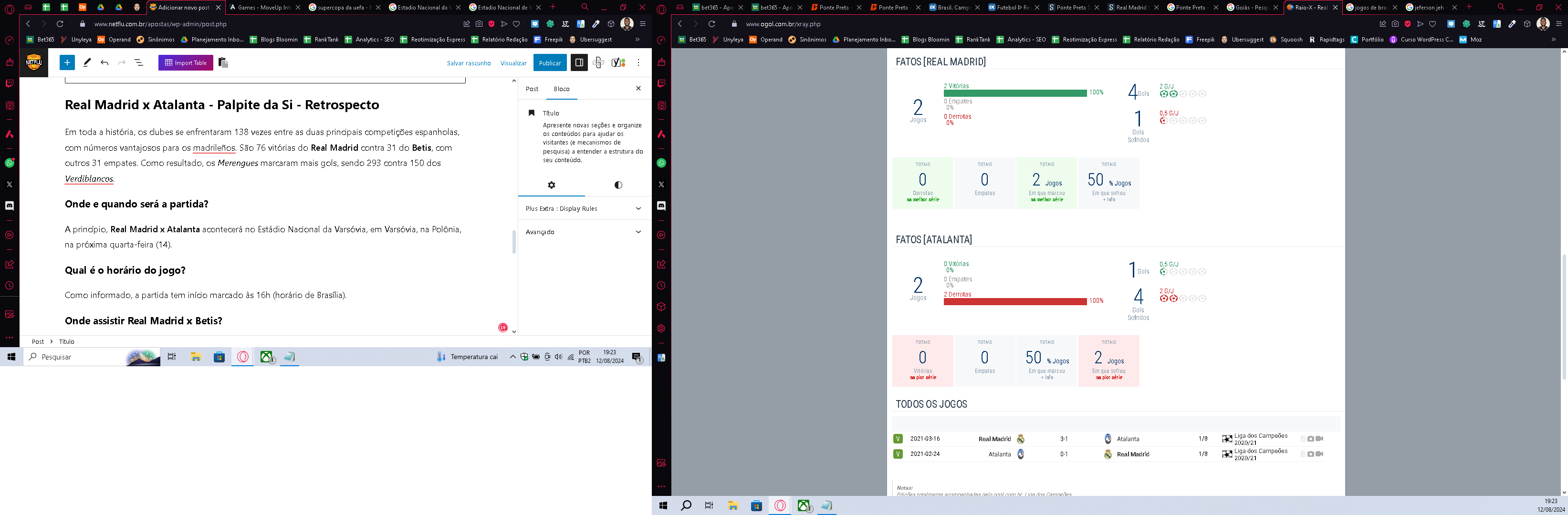The image size is (1568, 515).
Task: Publish the post with Publicar button
Action: (550, 62)
